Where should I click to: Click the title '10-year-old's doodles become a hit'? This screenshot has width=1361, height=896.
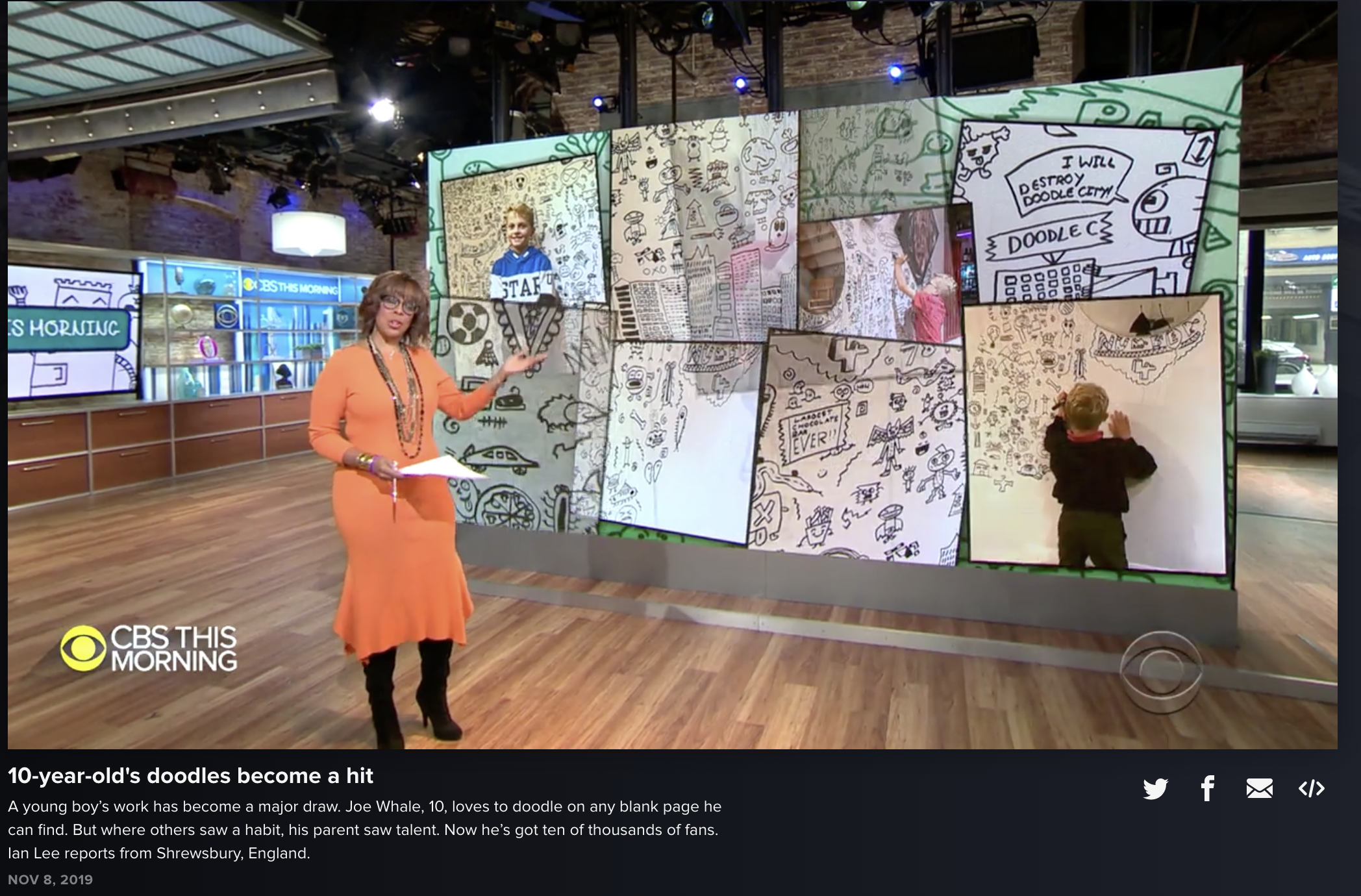click(190, 775)
